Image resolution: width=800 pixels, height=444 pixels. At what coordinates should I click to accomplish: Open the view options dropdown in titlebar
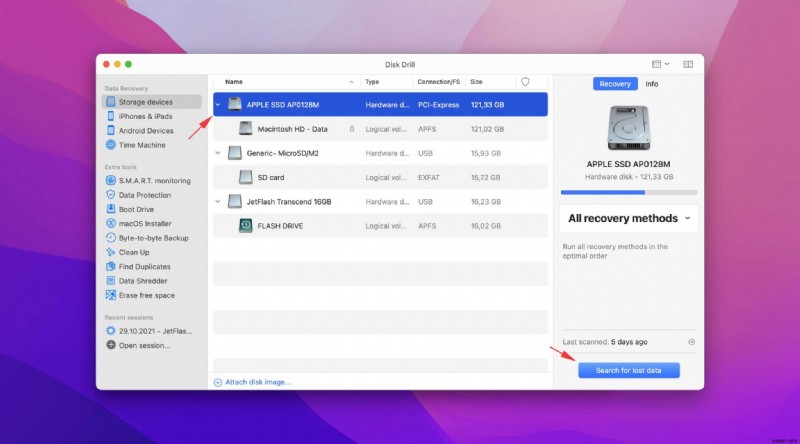point(660,64)
